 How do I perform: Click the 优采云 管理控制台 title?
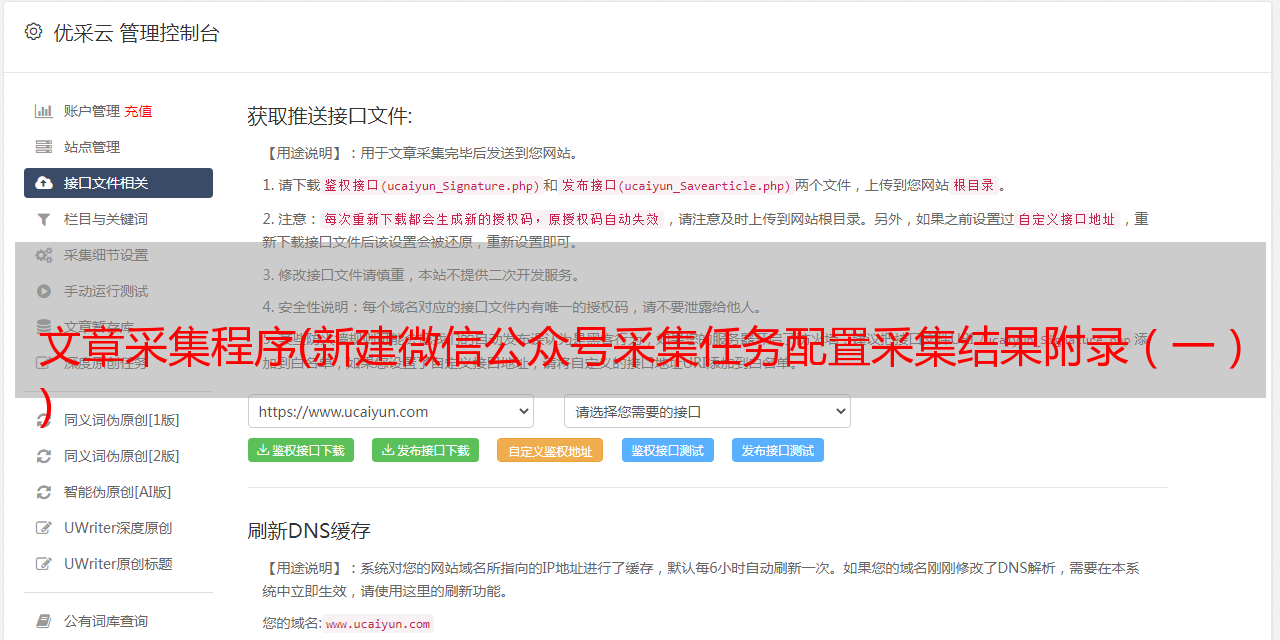(x=136, y=33)
